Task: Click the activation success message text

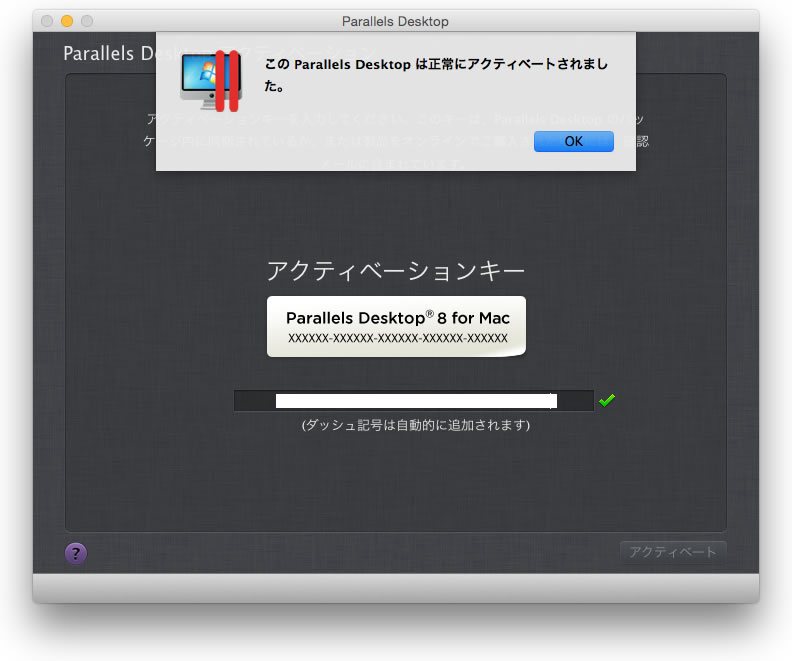Action: pyautogui.click(x=436, y=75)
